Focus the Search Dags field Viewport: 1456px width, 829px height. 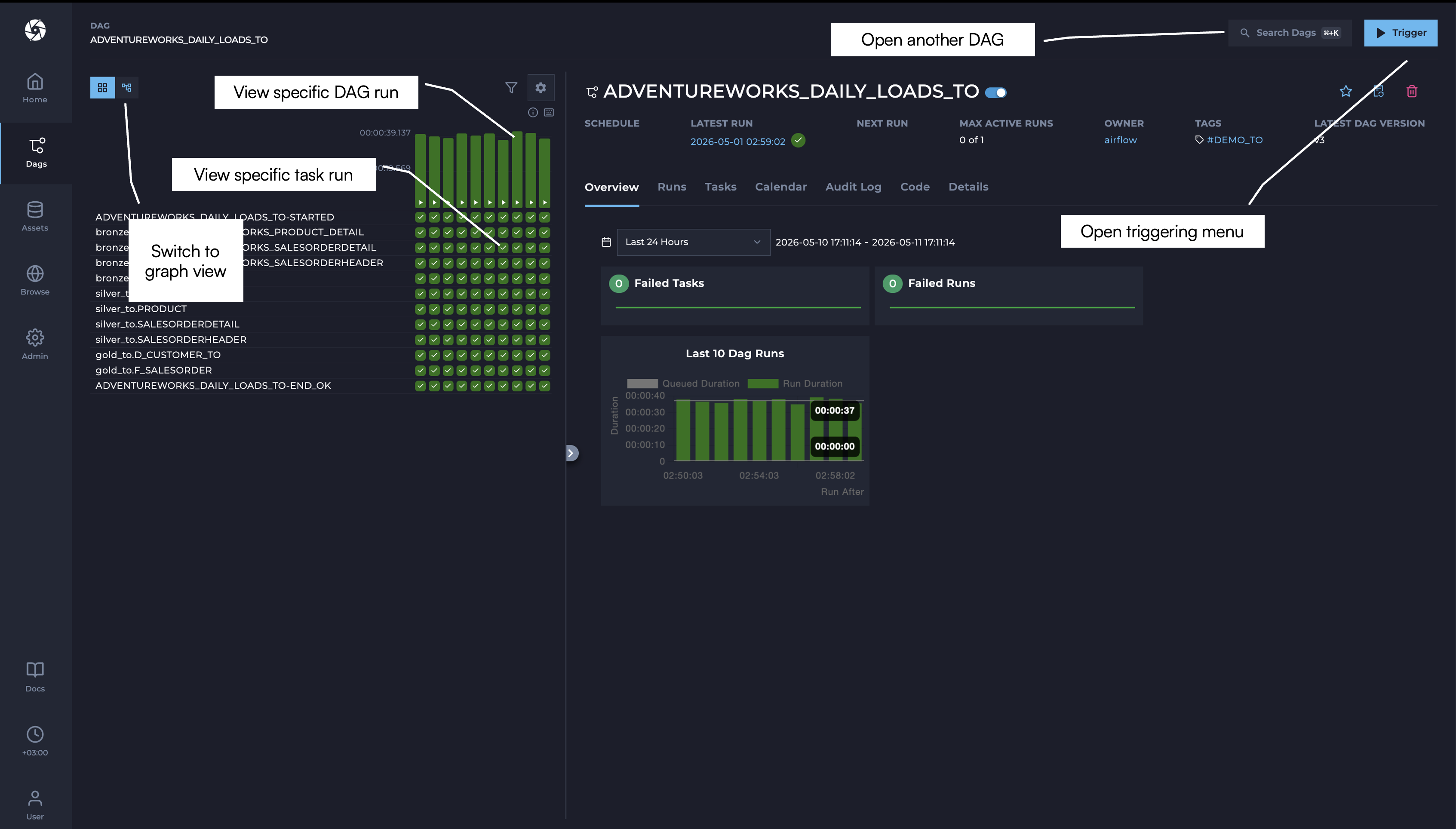(x=1290, y=33)
